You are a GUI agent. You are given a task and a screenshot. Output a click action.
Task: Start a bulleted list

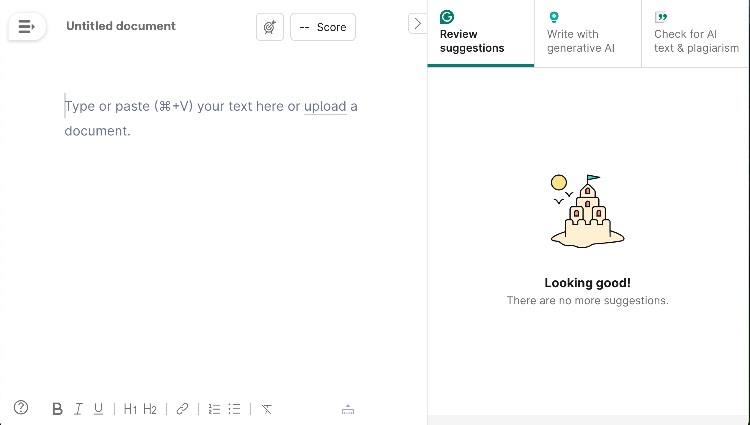(x=234, y=409)
